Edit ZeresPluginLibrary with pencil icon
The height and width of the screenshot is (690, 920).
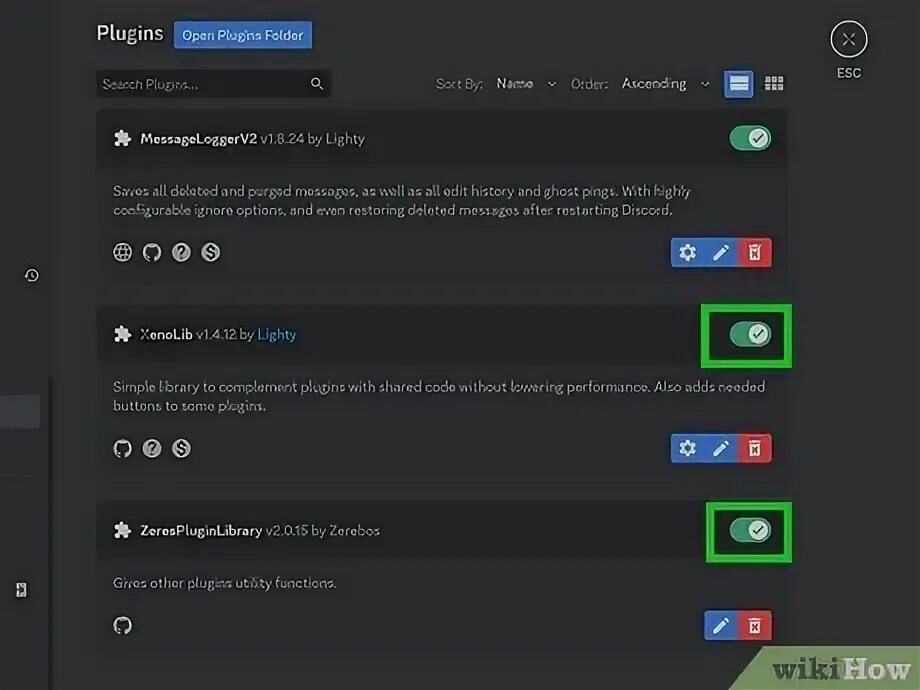click(721, 625)
